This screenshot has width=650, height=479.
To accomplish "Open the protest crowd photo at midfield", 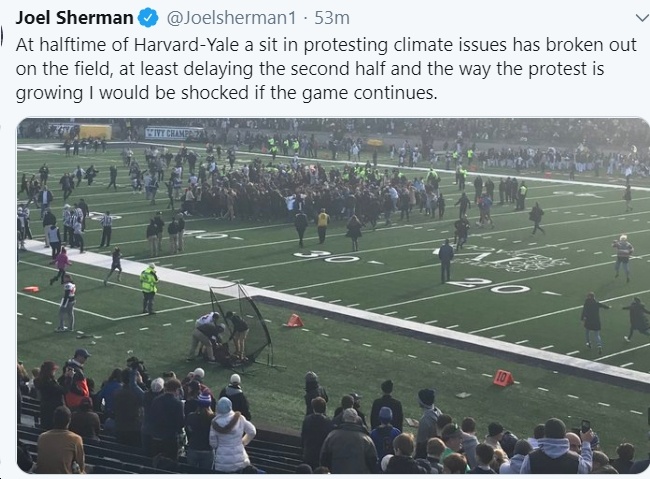I will click(333, 296).
